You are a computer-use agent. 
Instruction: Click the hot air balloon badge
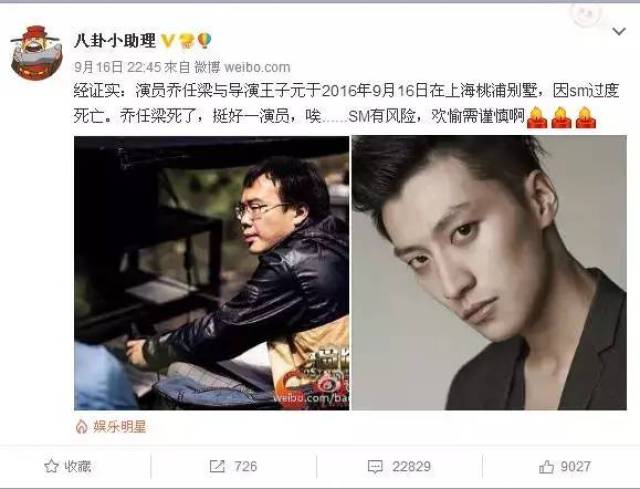click(204, 40)
